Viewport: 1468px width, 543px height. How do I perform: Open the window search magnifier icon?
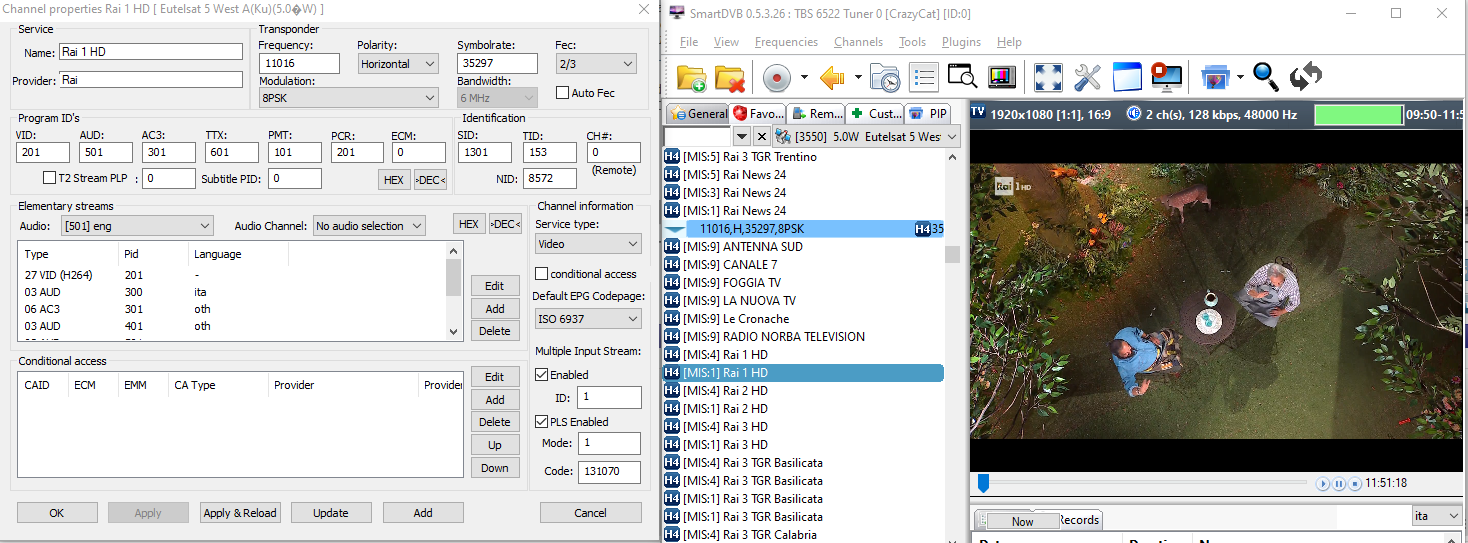pyautogui.click(x=962, y=78)
